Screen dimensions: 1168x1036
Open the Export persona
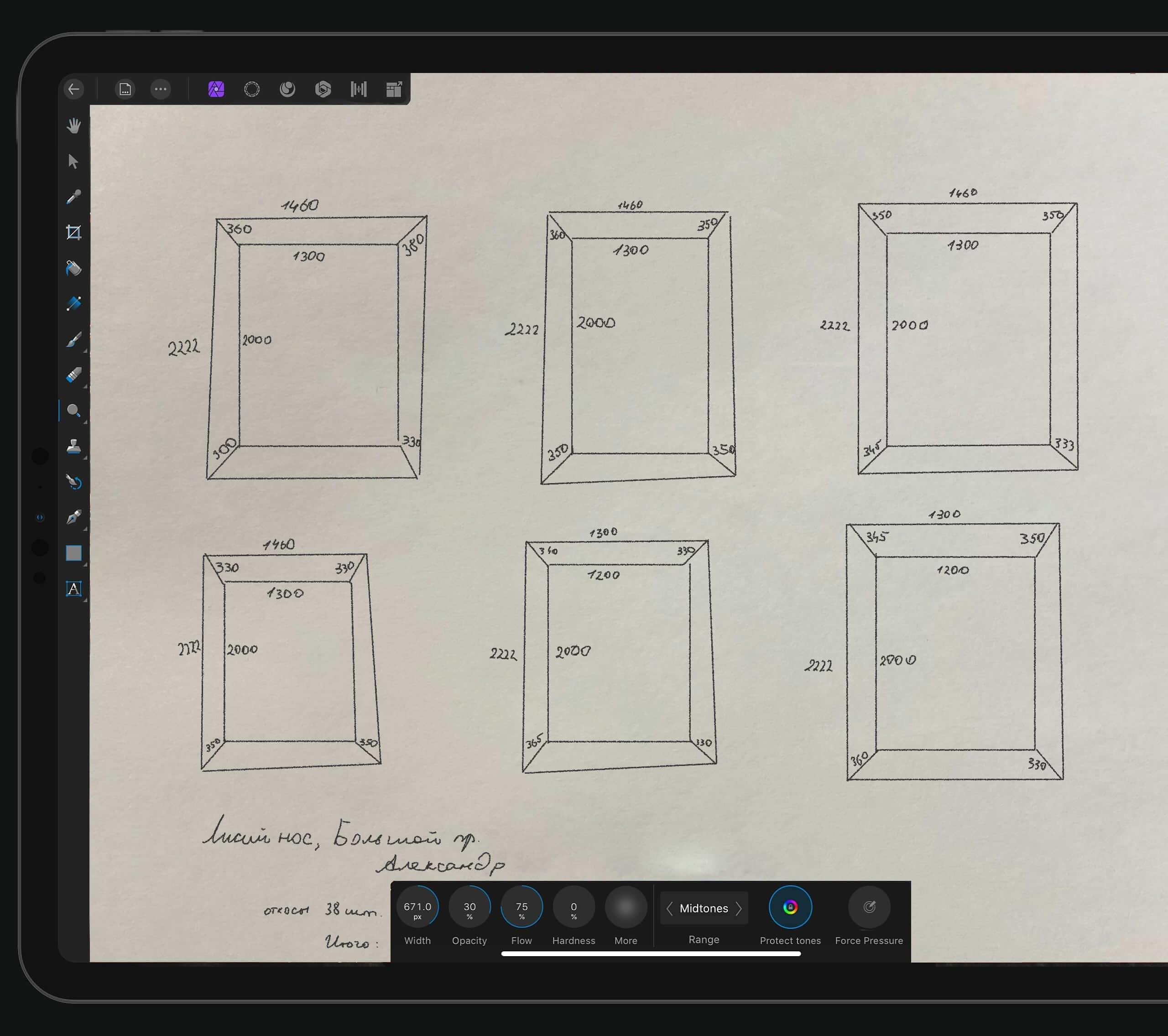point(394,89)
